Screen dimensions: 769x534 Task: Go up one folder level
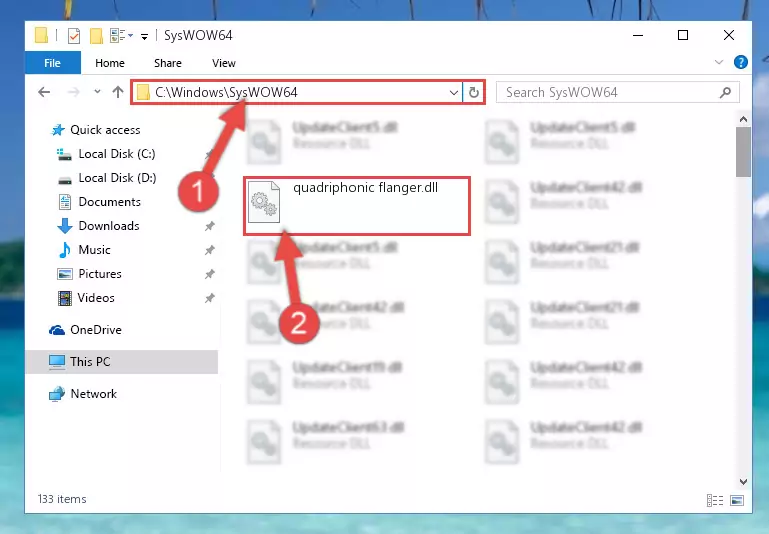118,92
